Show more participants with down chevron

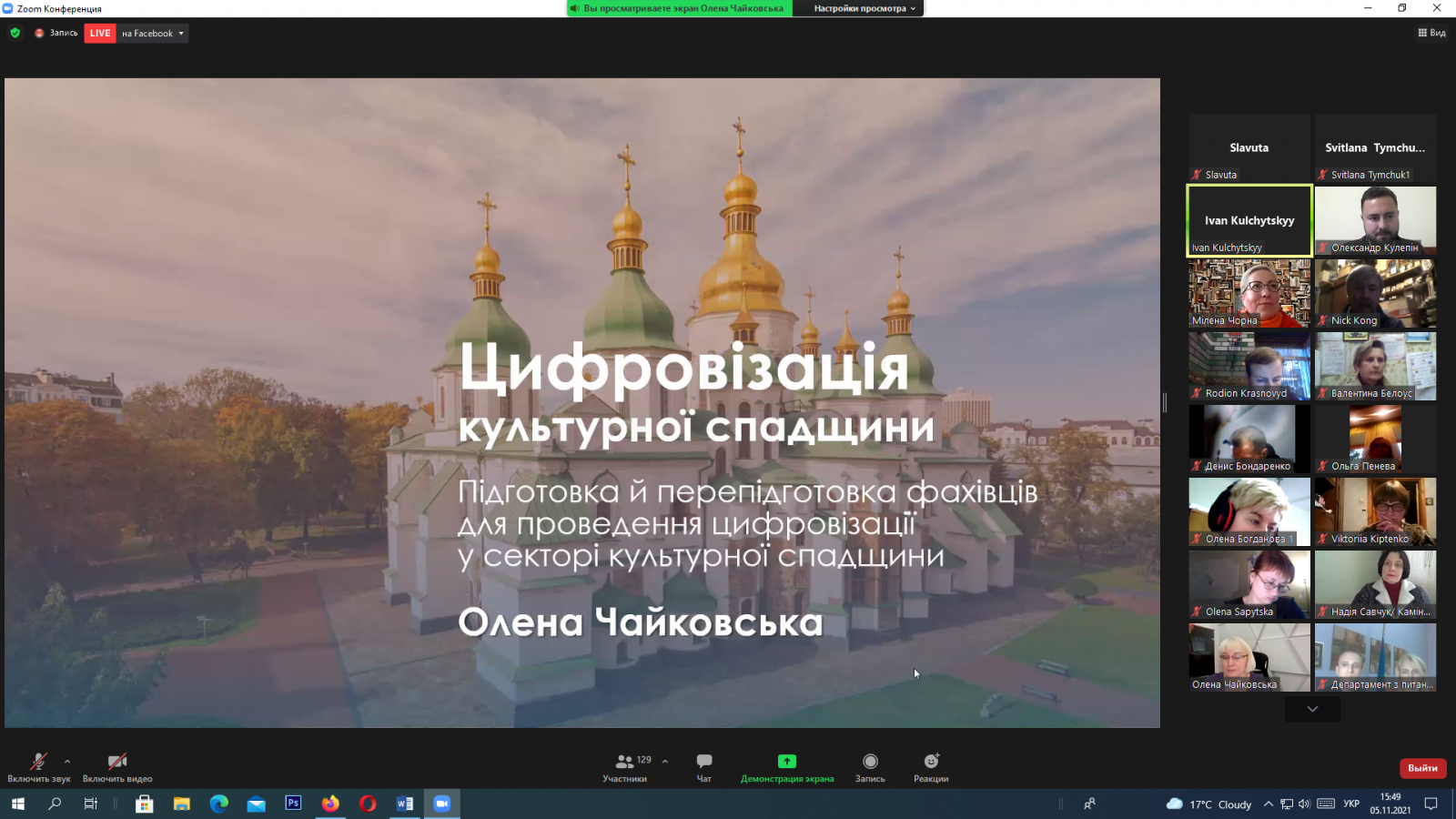click(1312, 709)
